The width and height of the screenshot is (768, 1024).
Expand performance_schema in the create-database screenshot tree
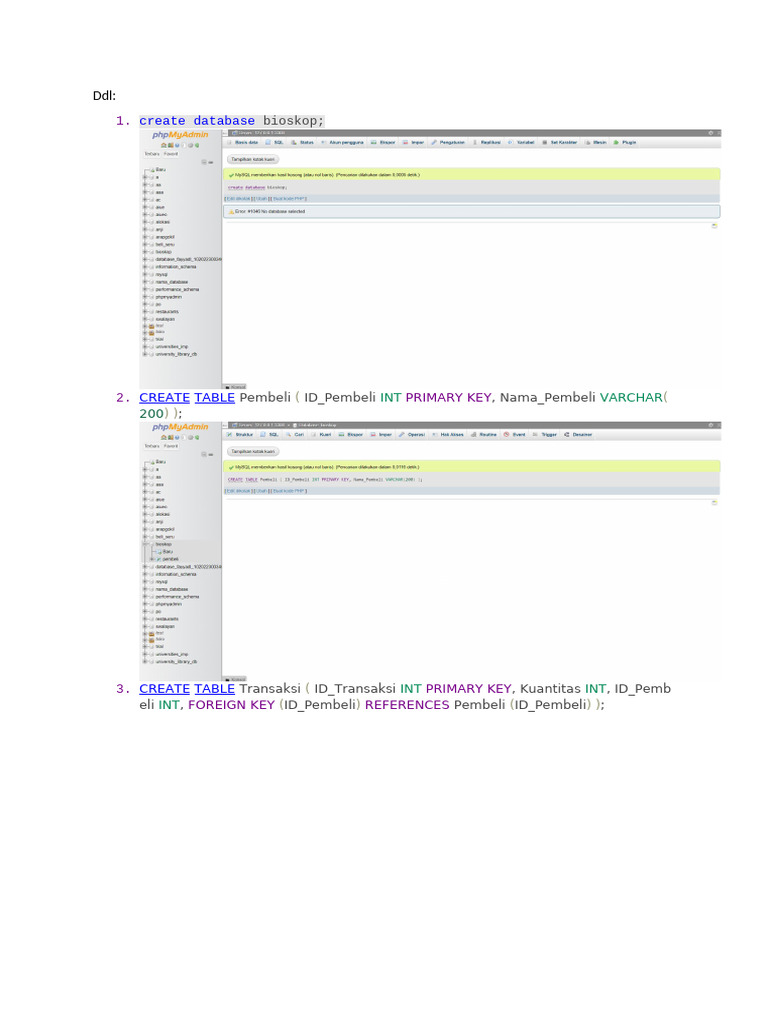click(145, 289)
